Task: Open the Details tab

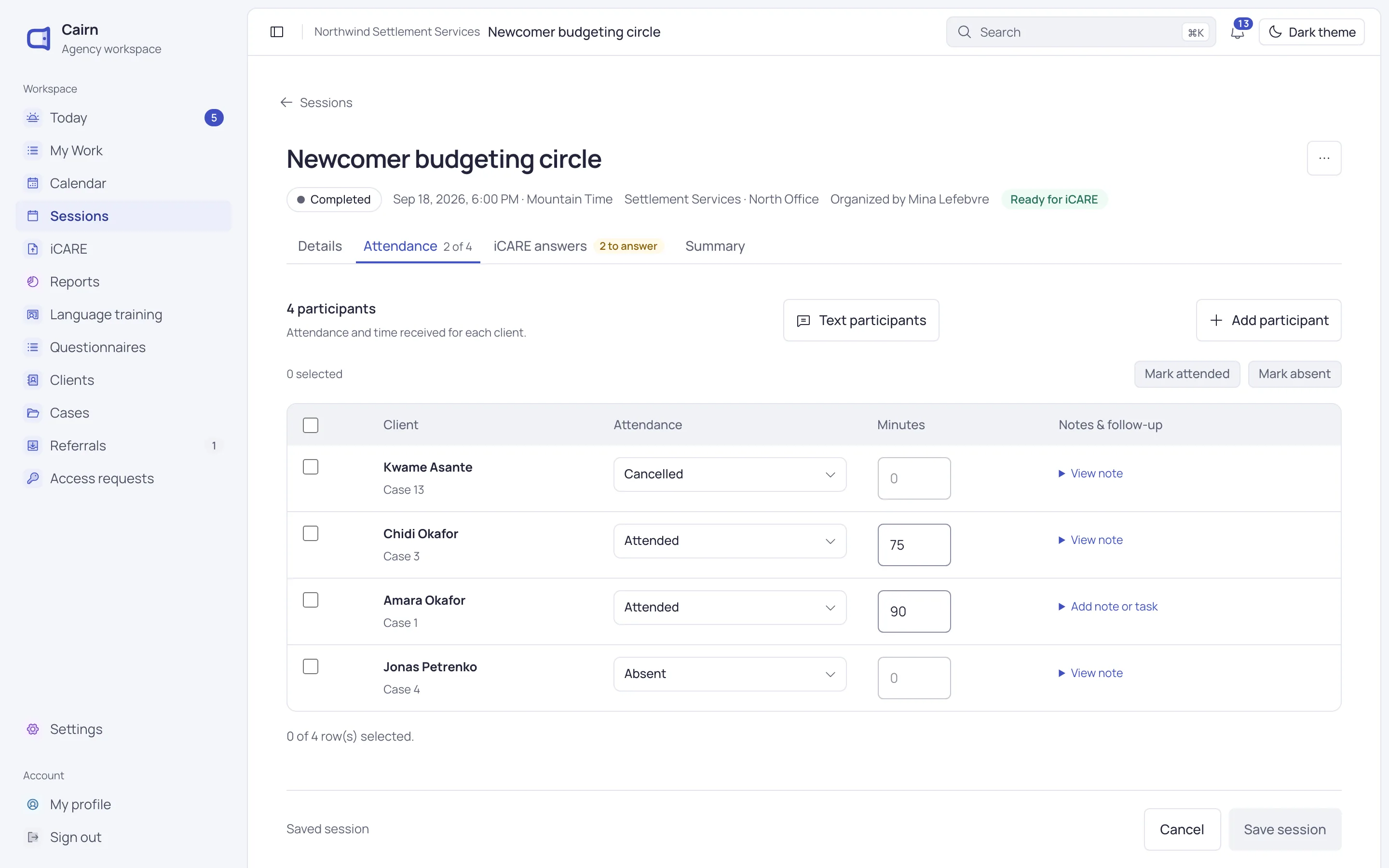Action: (x=320, y=246)
